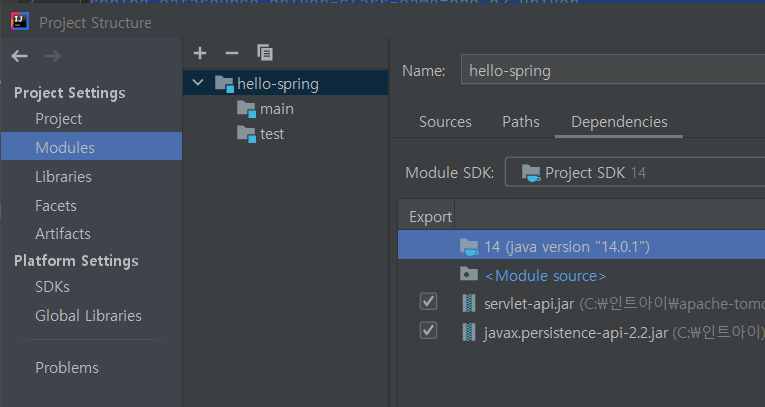Open Artifacts settings section
The width and height of the screenshot is (765, 407).
point(63,234)
